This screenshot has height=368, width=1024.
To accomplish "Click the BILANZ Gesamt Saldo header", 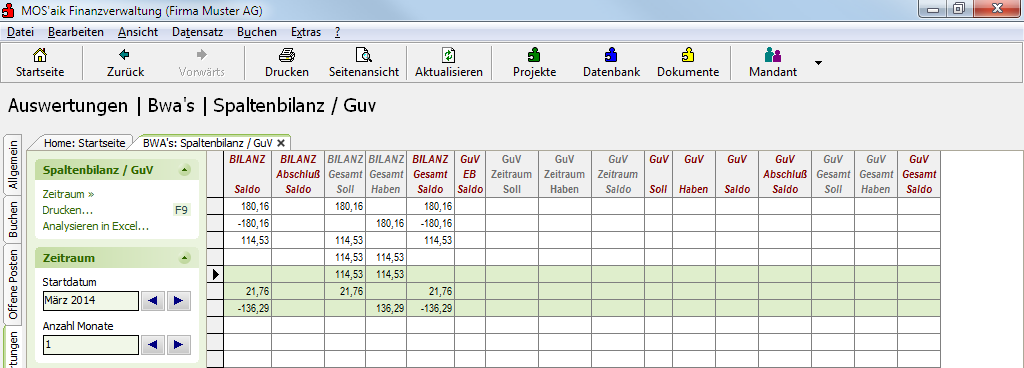I will pos(430,174).
